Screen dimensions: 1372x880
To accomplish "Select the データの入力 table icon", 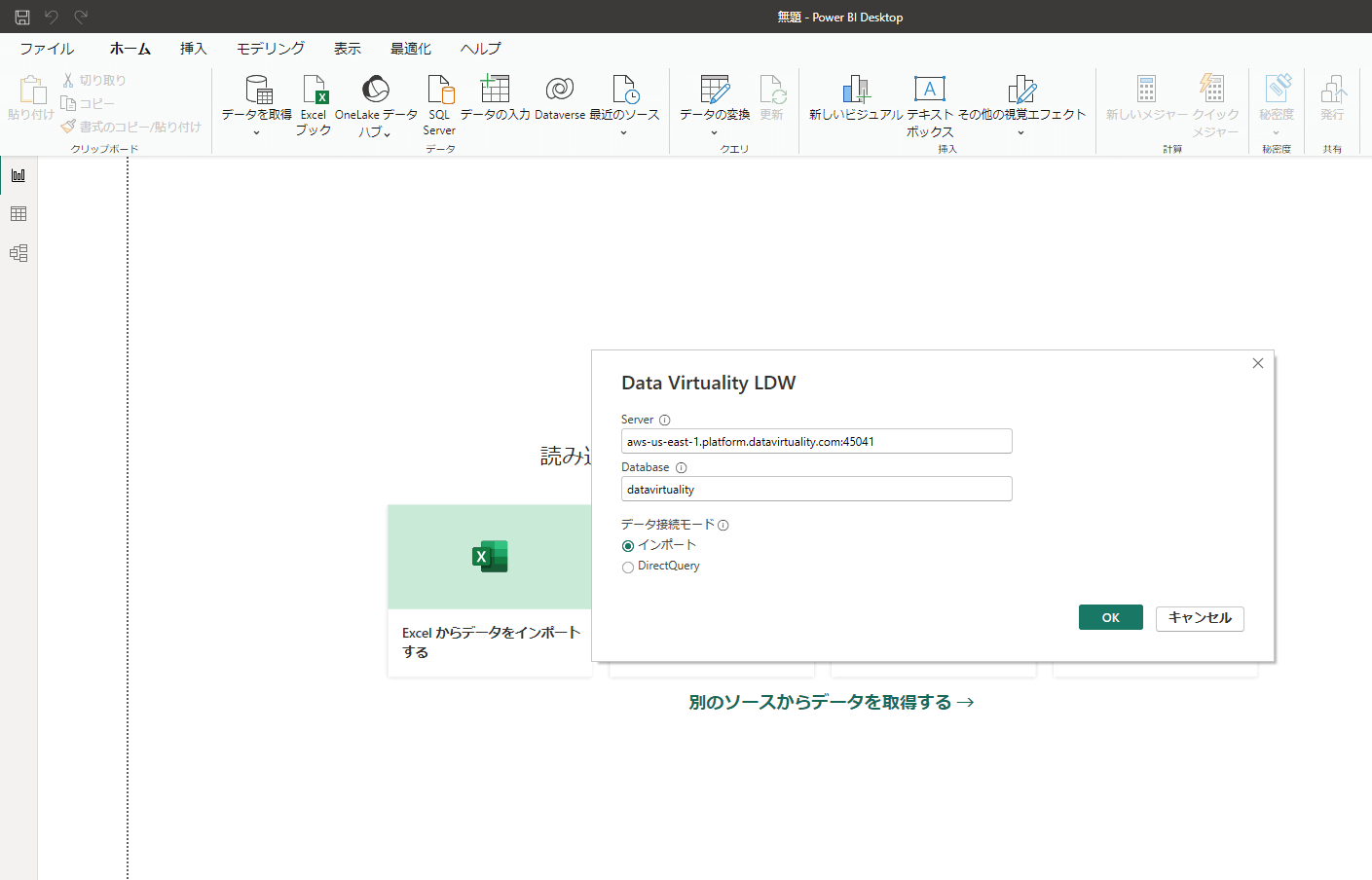I will click(495, 90).
